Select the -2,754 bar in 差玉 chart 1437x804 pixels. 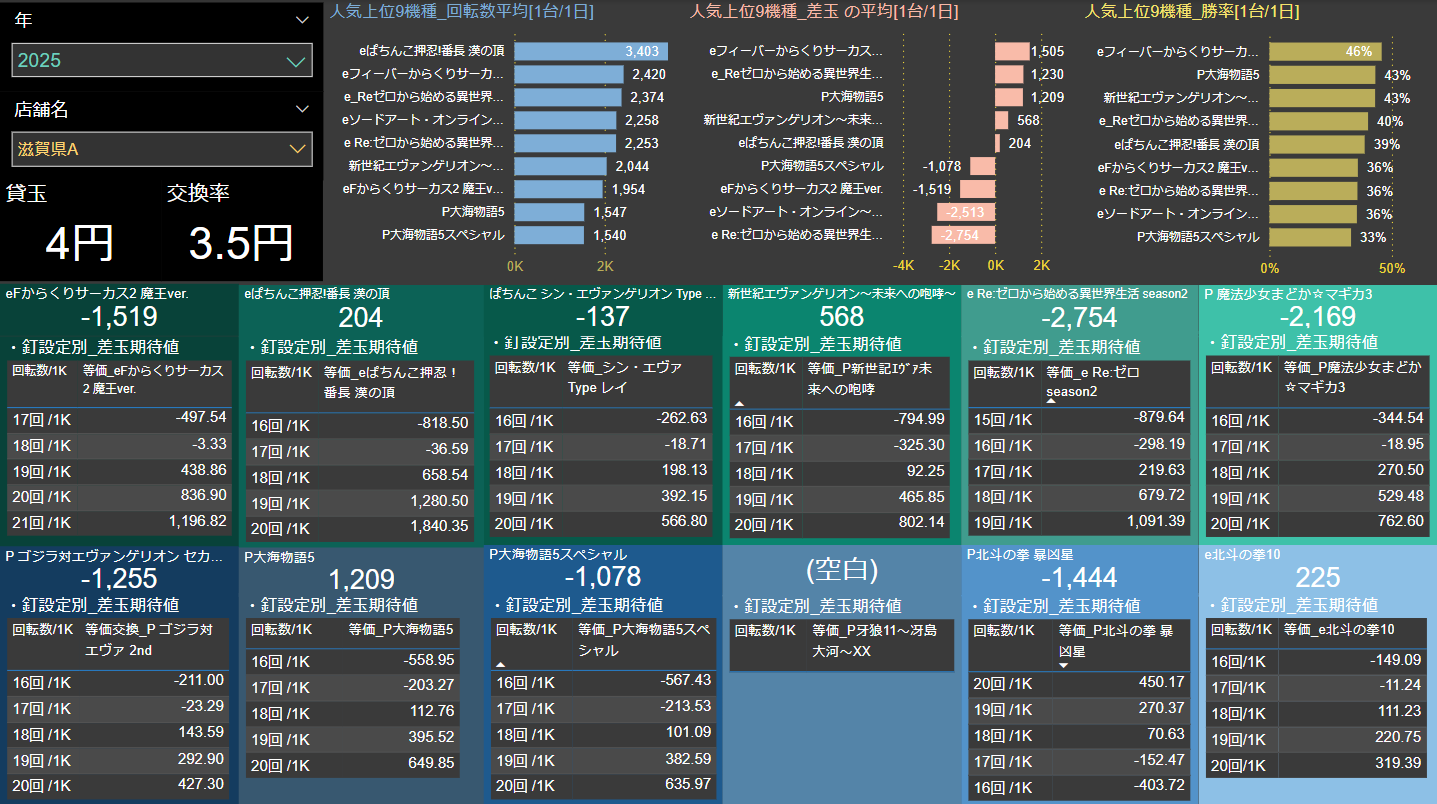[x=963, y=235]
